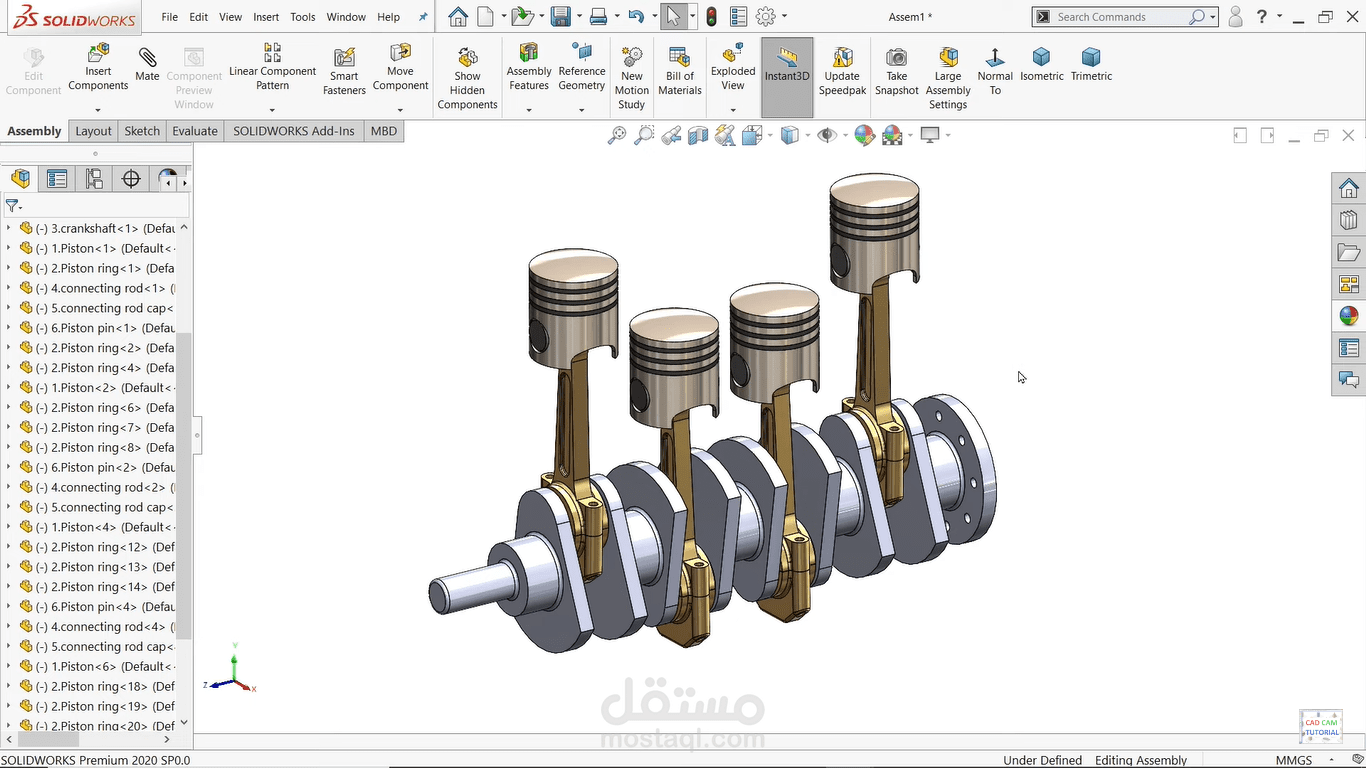The width and height of the screenshot is (1366, 768).
Task: Open the Hide/Show Items eye dropdown
Action: coord(845,135)
